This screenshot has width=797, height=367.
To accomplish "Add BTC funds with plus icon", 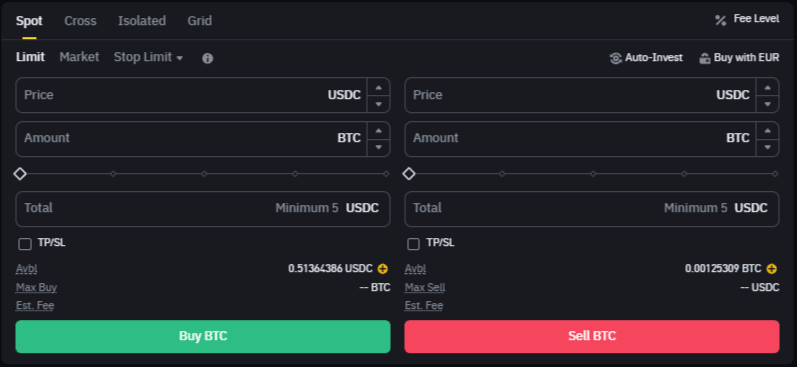I will click(x=772, y=268).
